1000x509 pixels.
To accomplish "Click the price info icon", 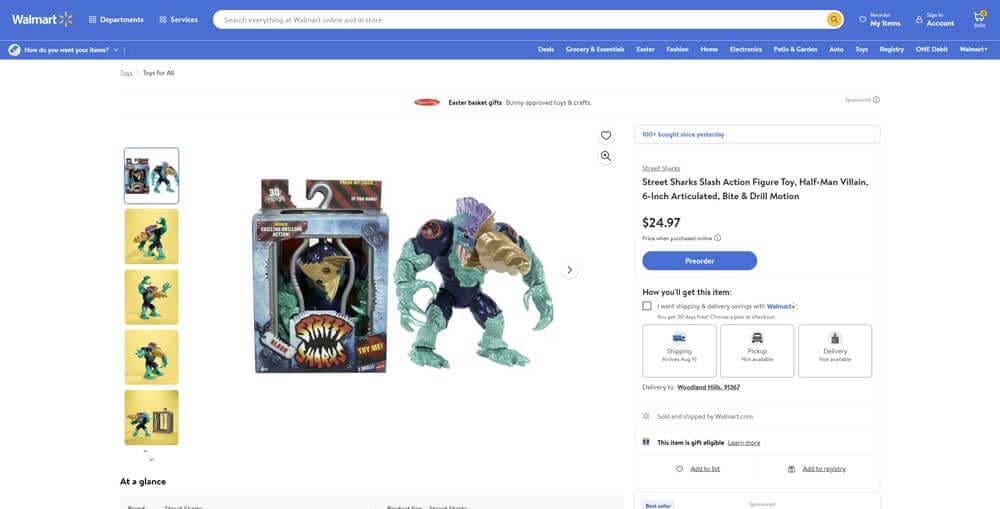I will click(717, 238).
